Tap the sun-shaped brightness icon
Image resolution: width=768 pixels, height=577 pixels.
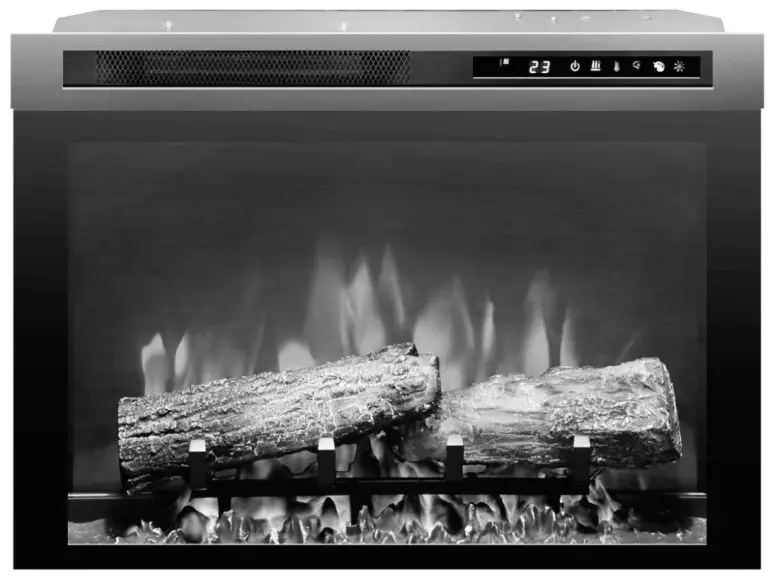click(679, 66)
